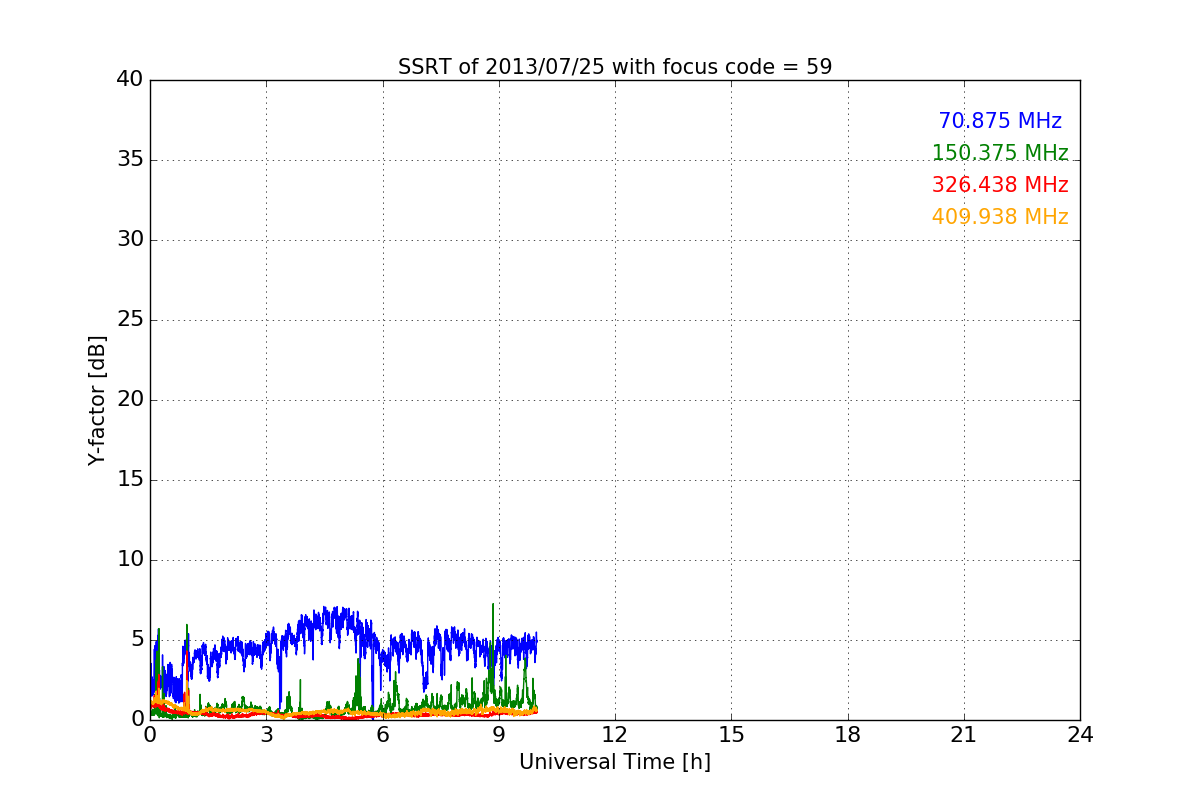The height and width of the screenshot is (800, 1200).
Task: Click the x-axis tick label 12
Action: coord(615,734)
